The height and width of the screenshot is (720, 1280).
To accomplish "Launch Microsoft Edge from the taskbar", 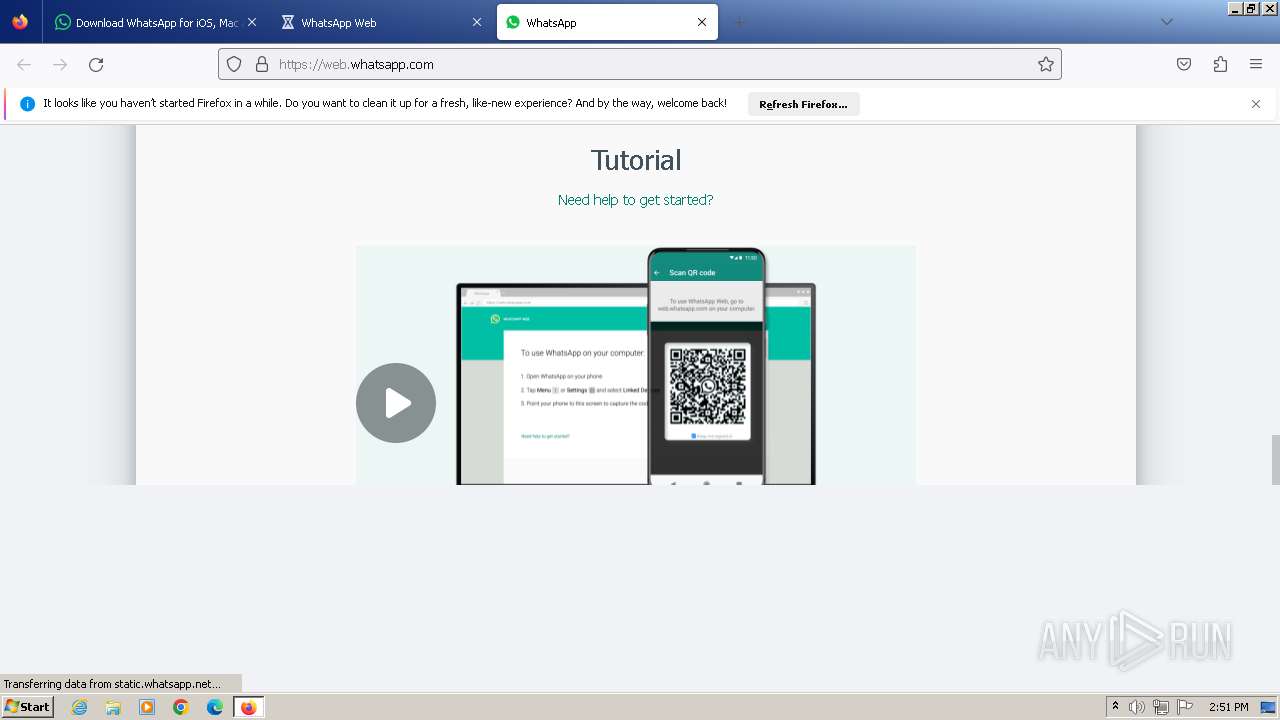I will 215,707.
